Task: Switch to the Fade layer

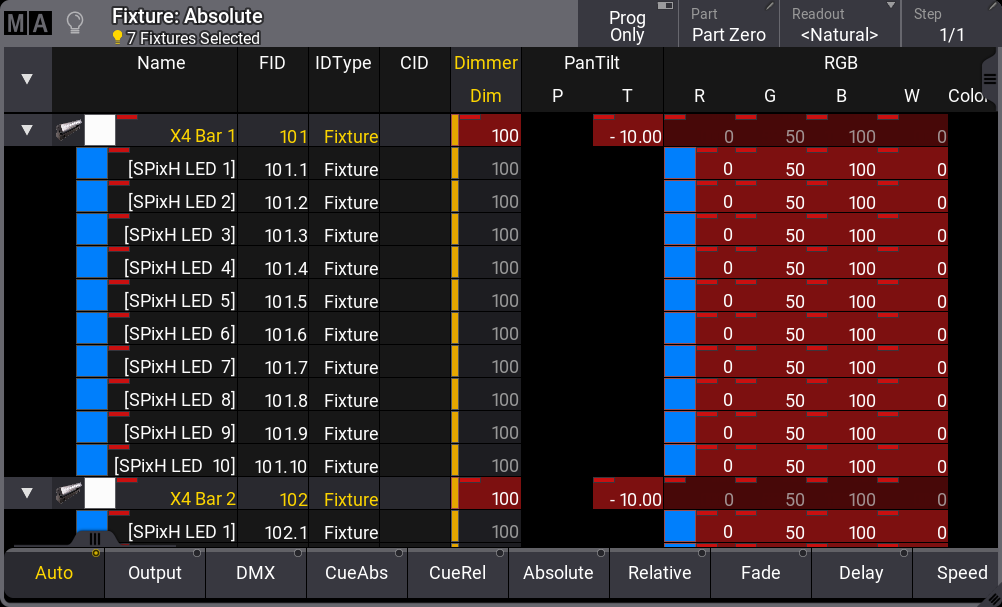Action: pos(760,573)
